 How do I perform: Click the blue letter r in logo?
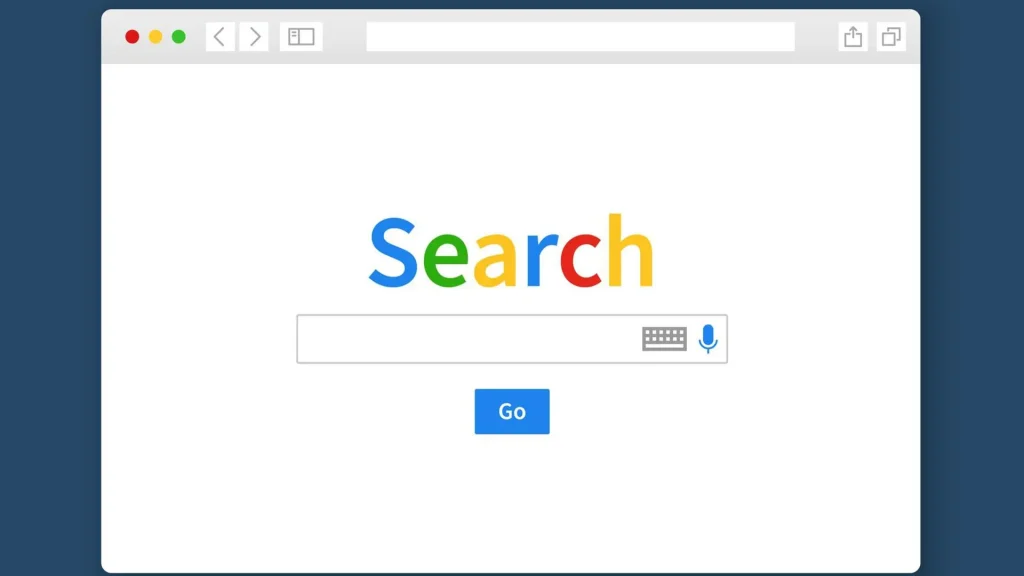tap(541, 260)
